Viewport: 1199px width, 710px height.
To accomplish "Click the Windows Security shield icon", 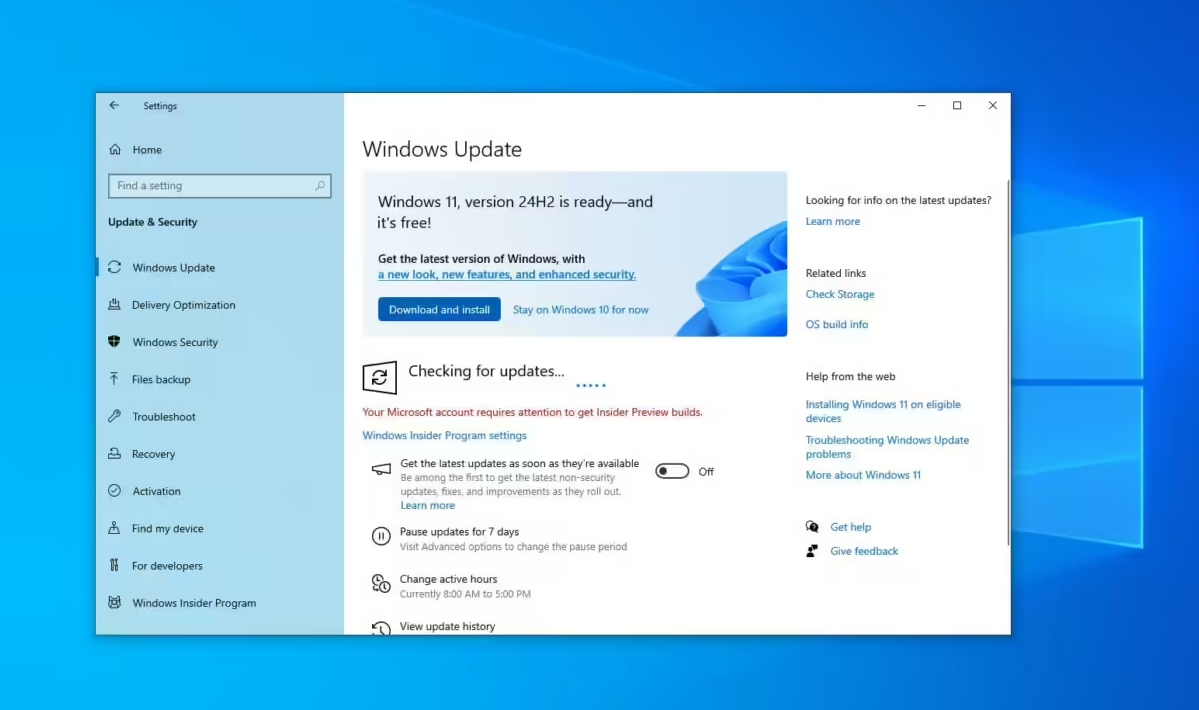I will click(115, 342).
